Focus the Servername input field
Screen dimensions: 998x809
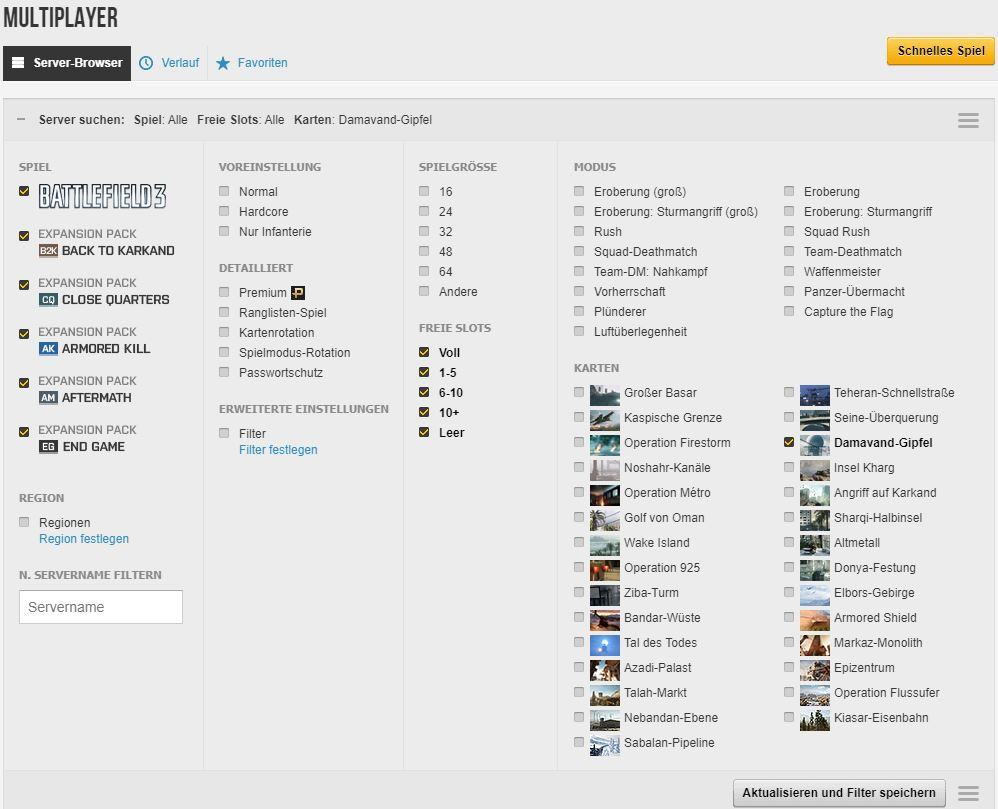(101, 607)
